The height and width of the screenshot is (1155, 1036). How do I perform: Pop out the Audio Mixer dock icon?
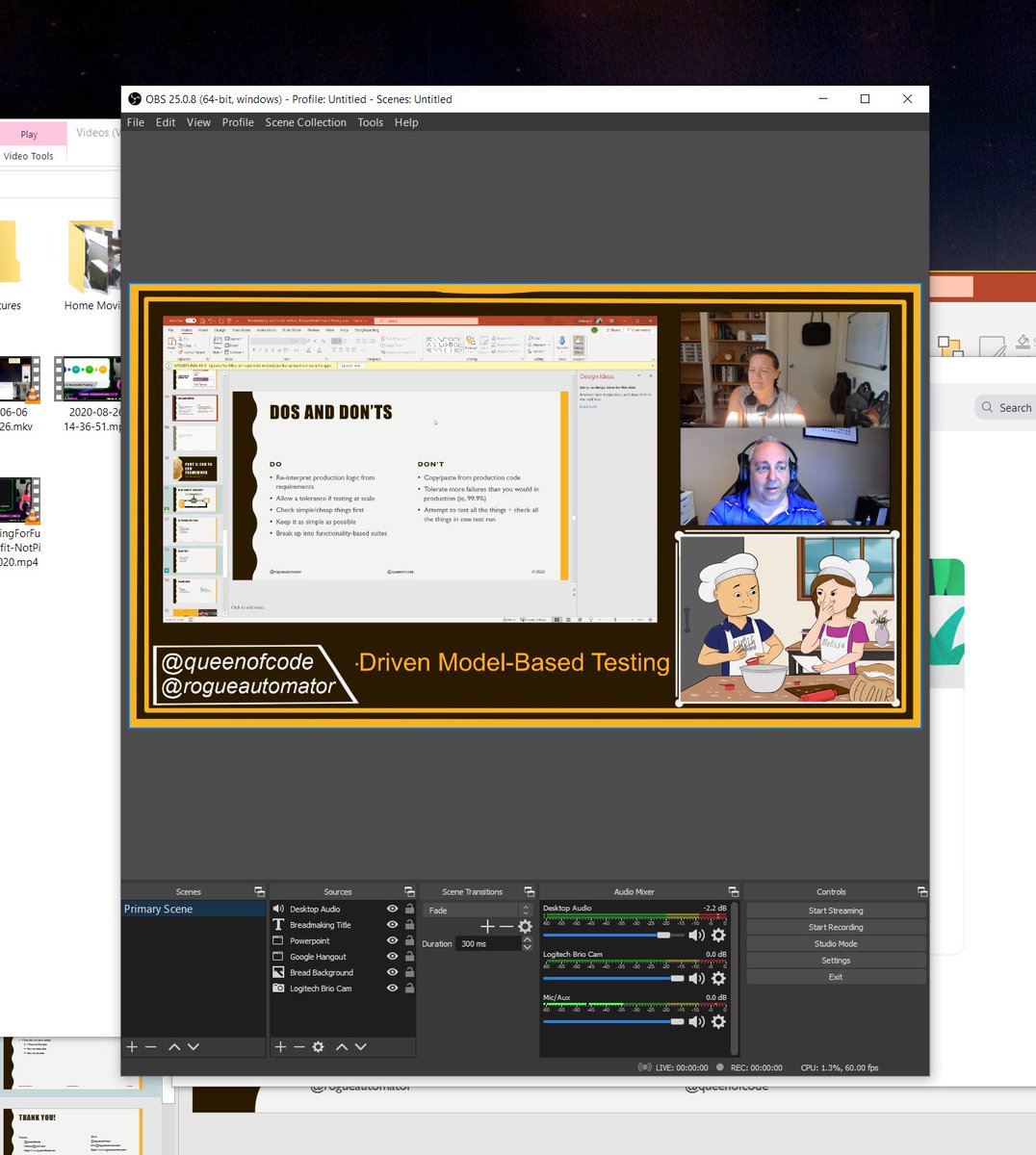734,891
